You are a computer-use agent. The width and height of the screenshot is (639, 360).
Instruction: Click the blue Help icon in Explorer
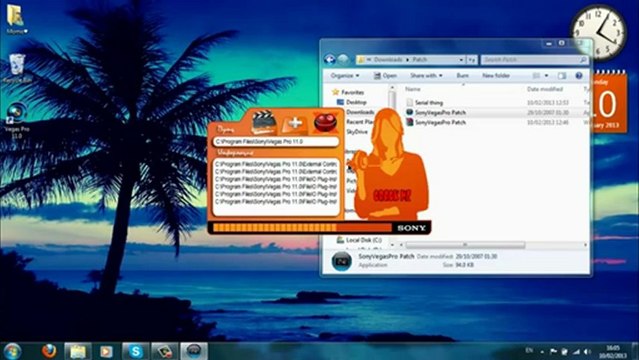click(x=579, y=76)
